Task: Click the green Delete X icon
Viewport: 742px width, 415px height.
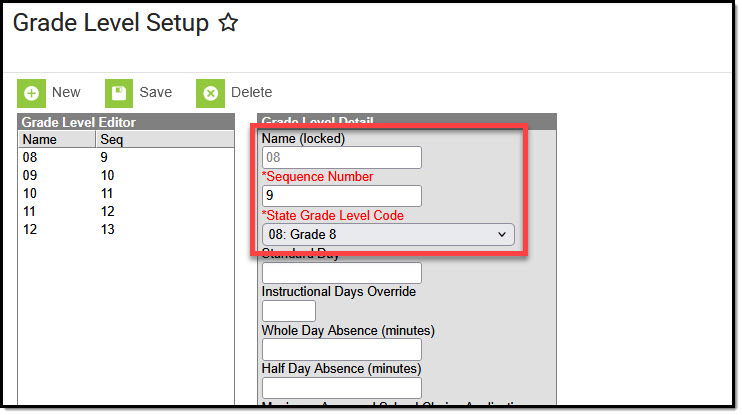Action: [x=210, y=93]
